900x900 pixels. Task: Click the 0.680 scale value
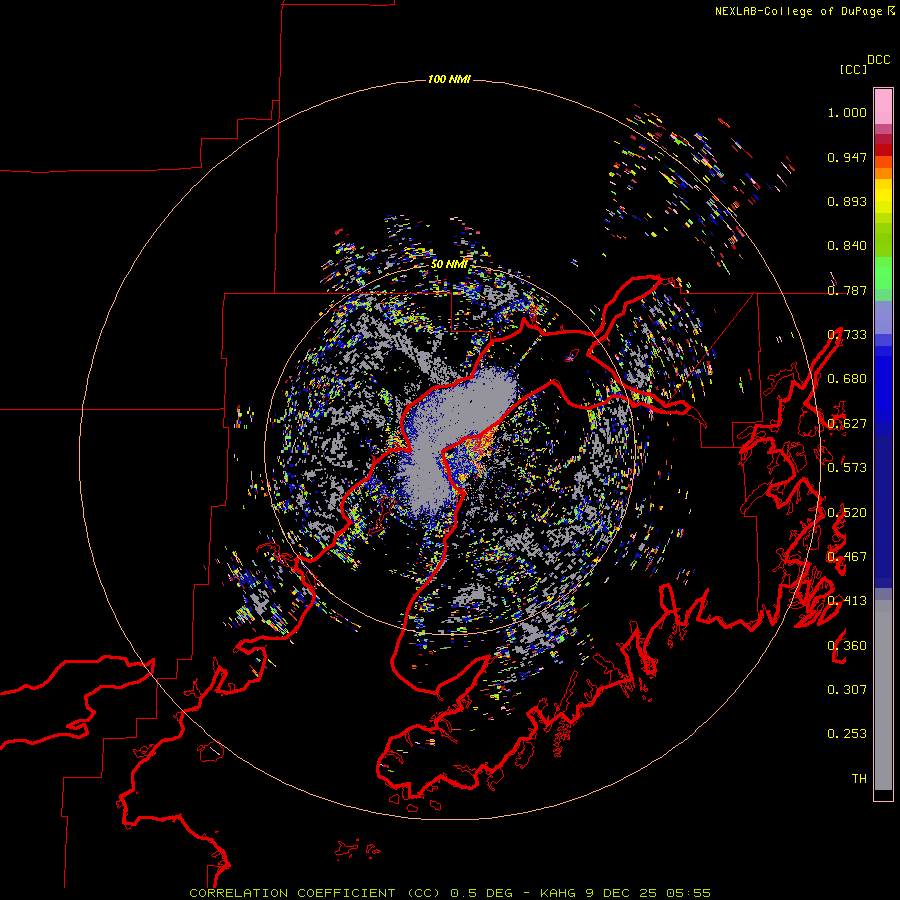847,379
